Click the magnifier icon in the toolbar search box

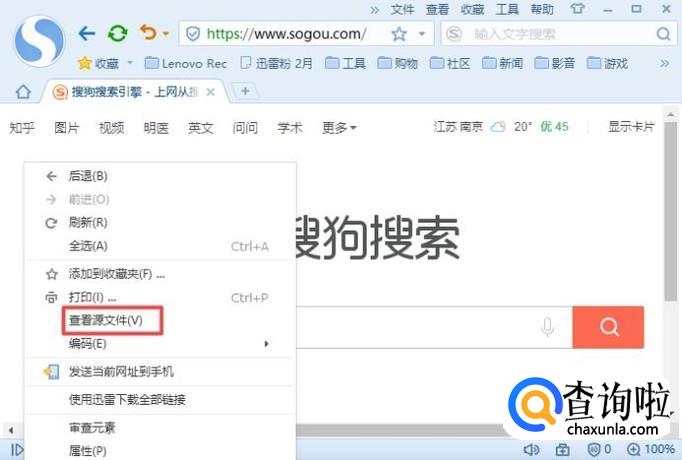point(664,34)
